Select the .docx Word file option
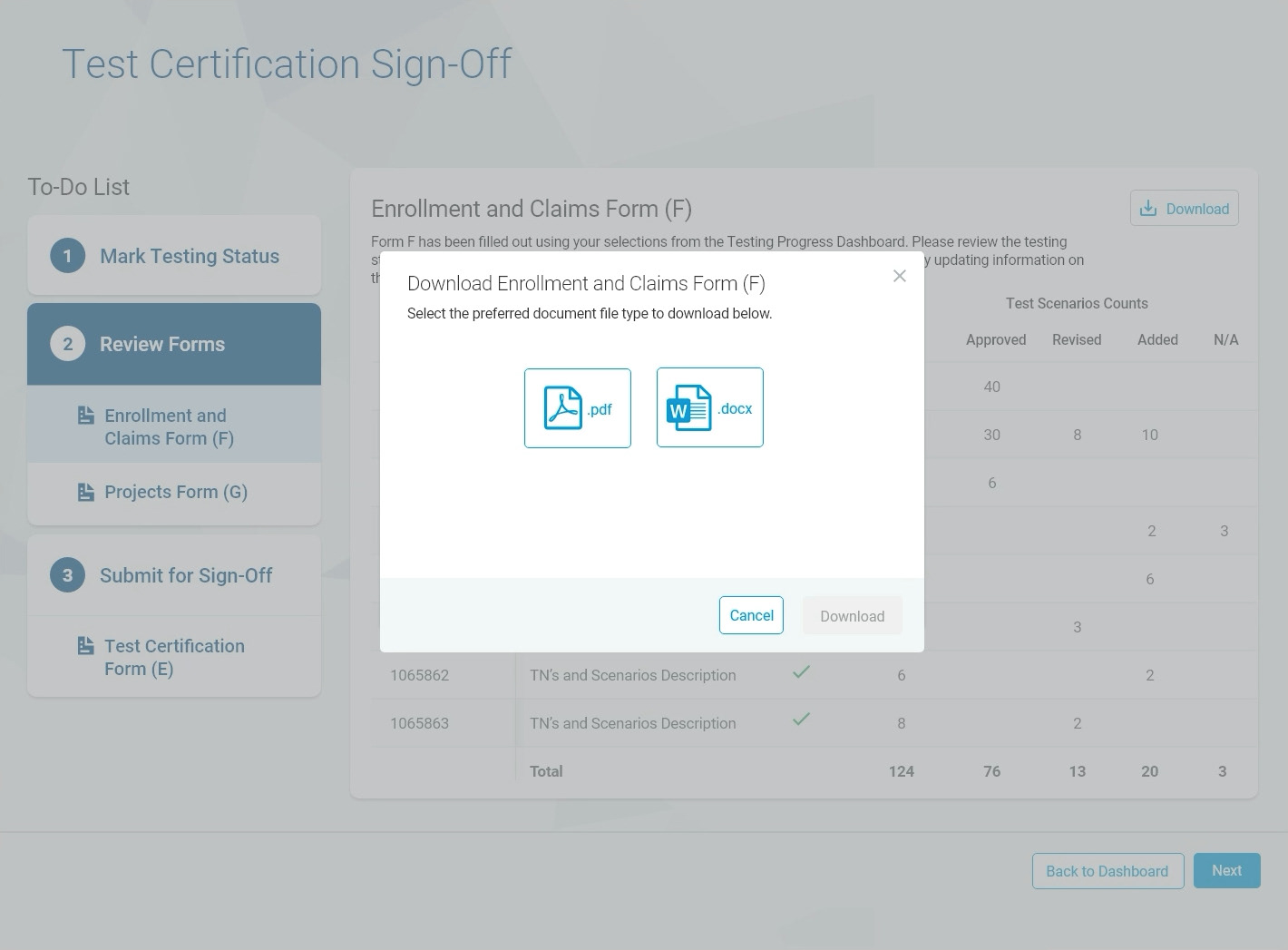Viewport: 1288px width, 950px height. point(709,408)
